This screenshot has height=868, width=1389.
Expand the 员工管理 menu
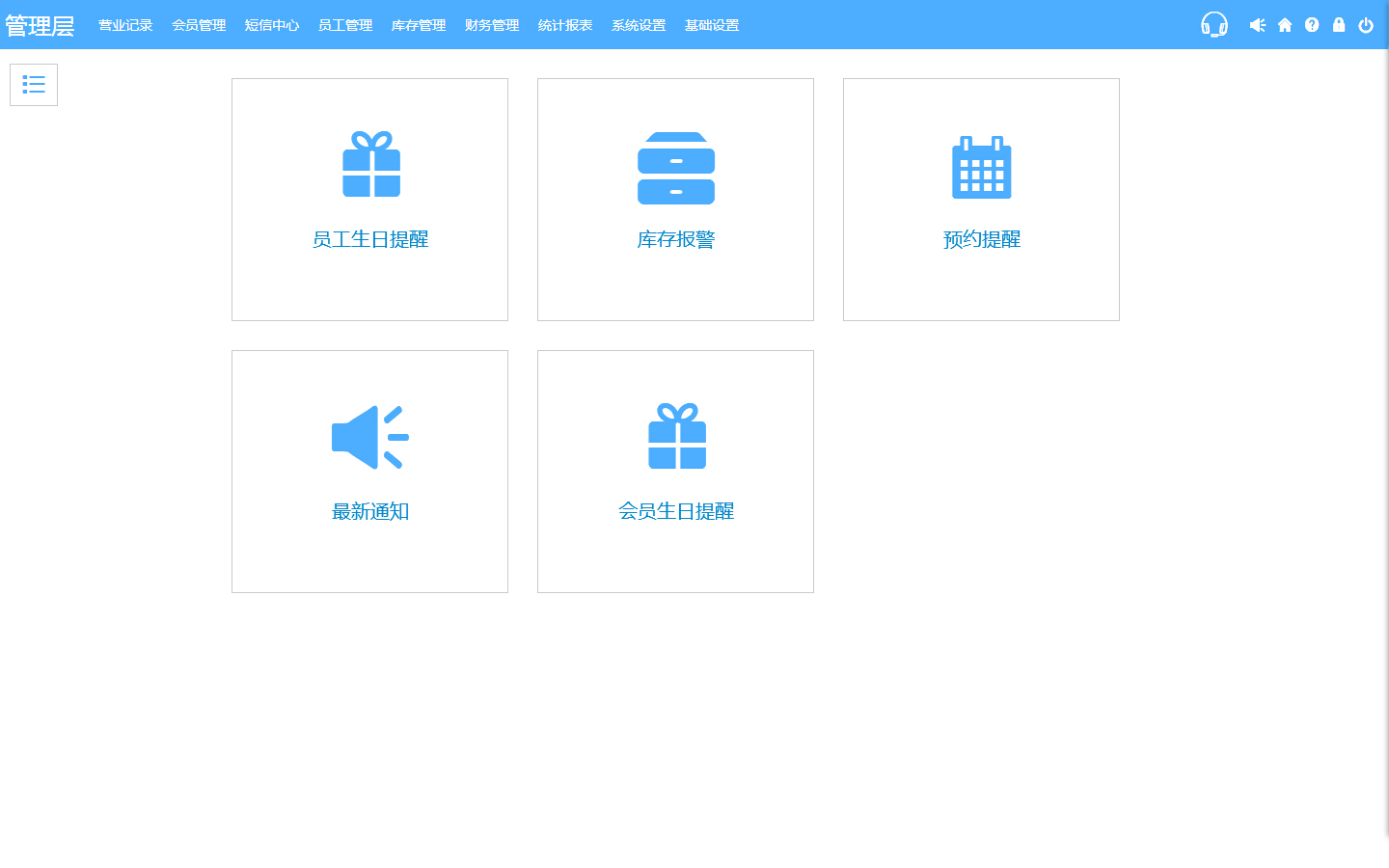pyautogui.click(x=345, y=25)
